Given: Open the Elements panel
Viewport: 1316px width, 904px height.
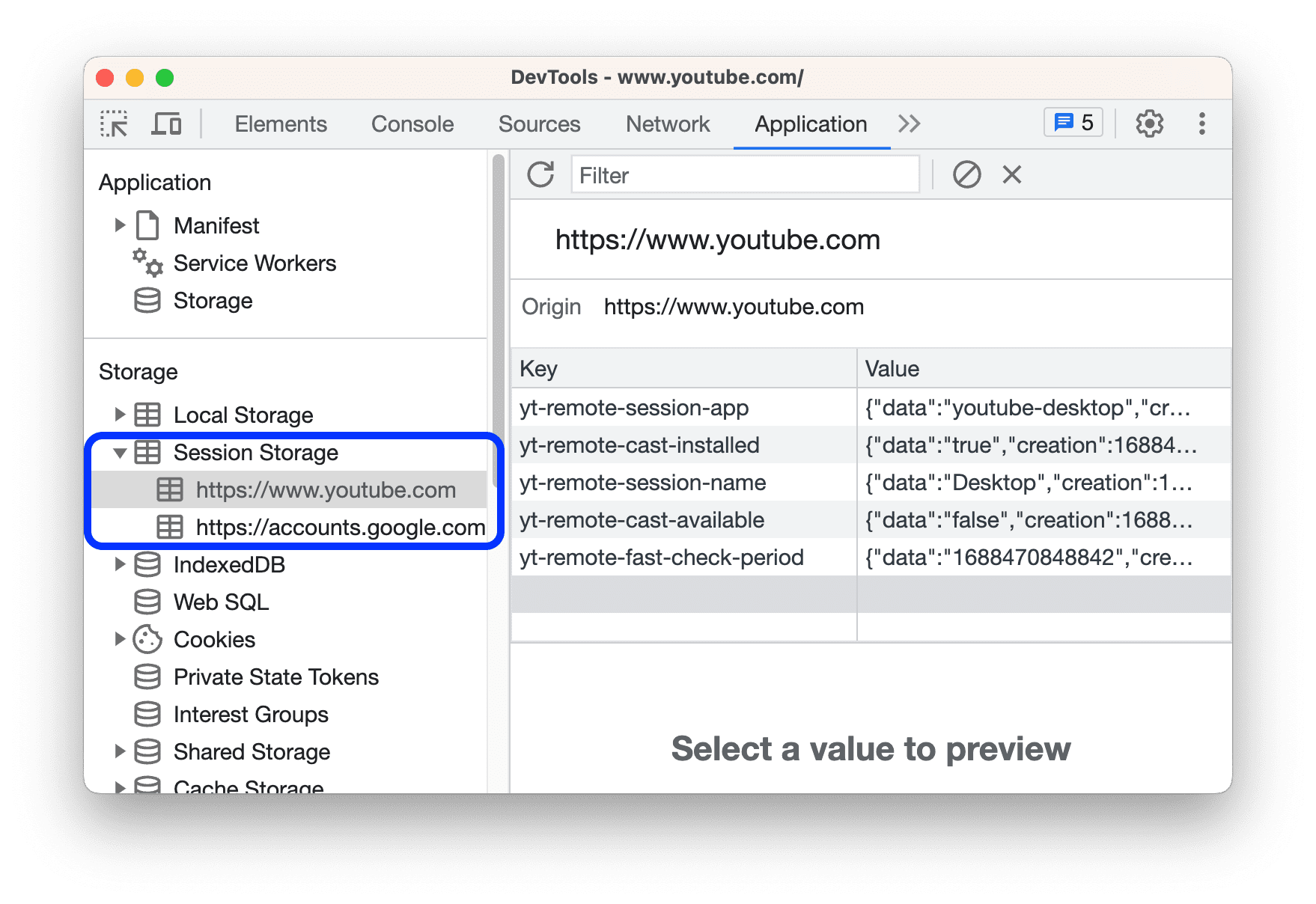Looking at the screenshot, I should tap(280, 123).
